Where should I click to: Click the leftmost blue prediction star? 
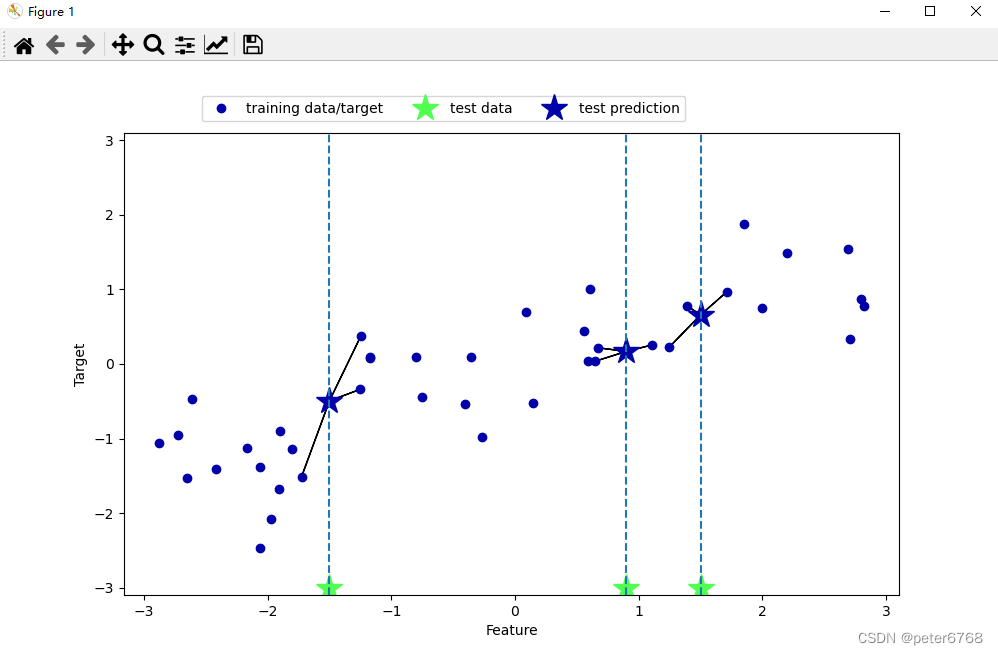tap(329, 402)
